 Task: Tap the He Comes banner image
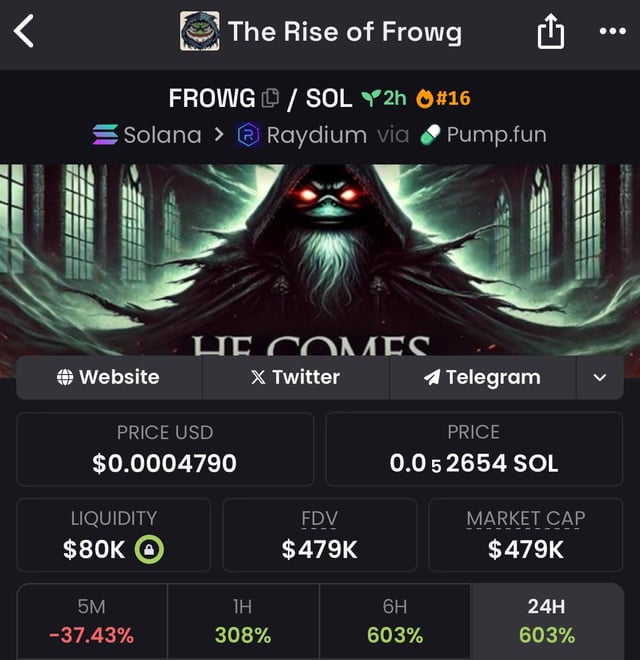[x=320, y=260]
